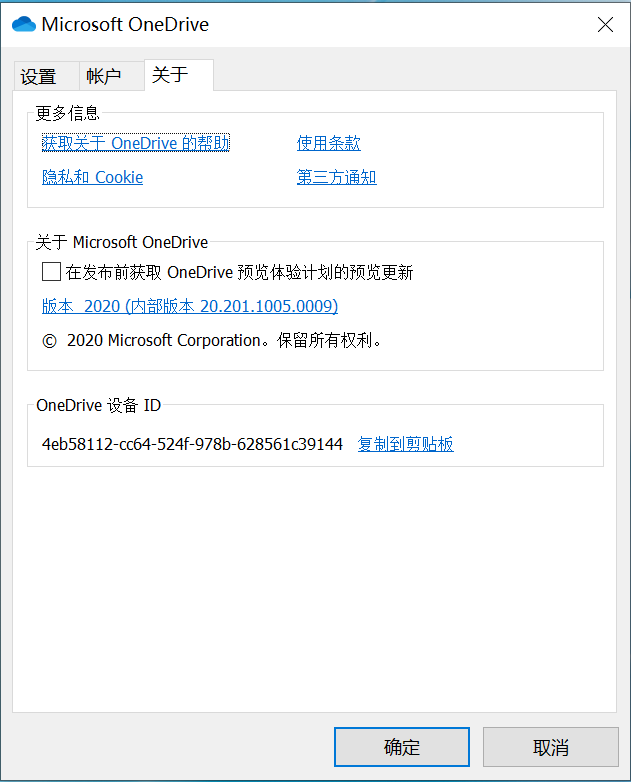The image size is (631, 782).
Task: Open the 第三方通知 link
Action: tap(336, 177)
